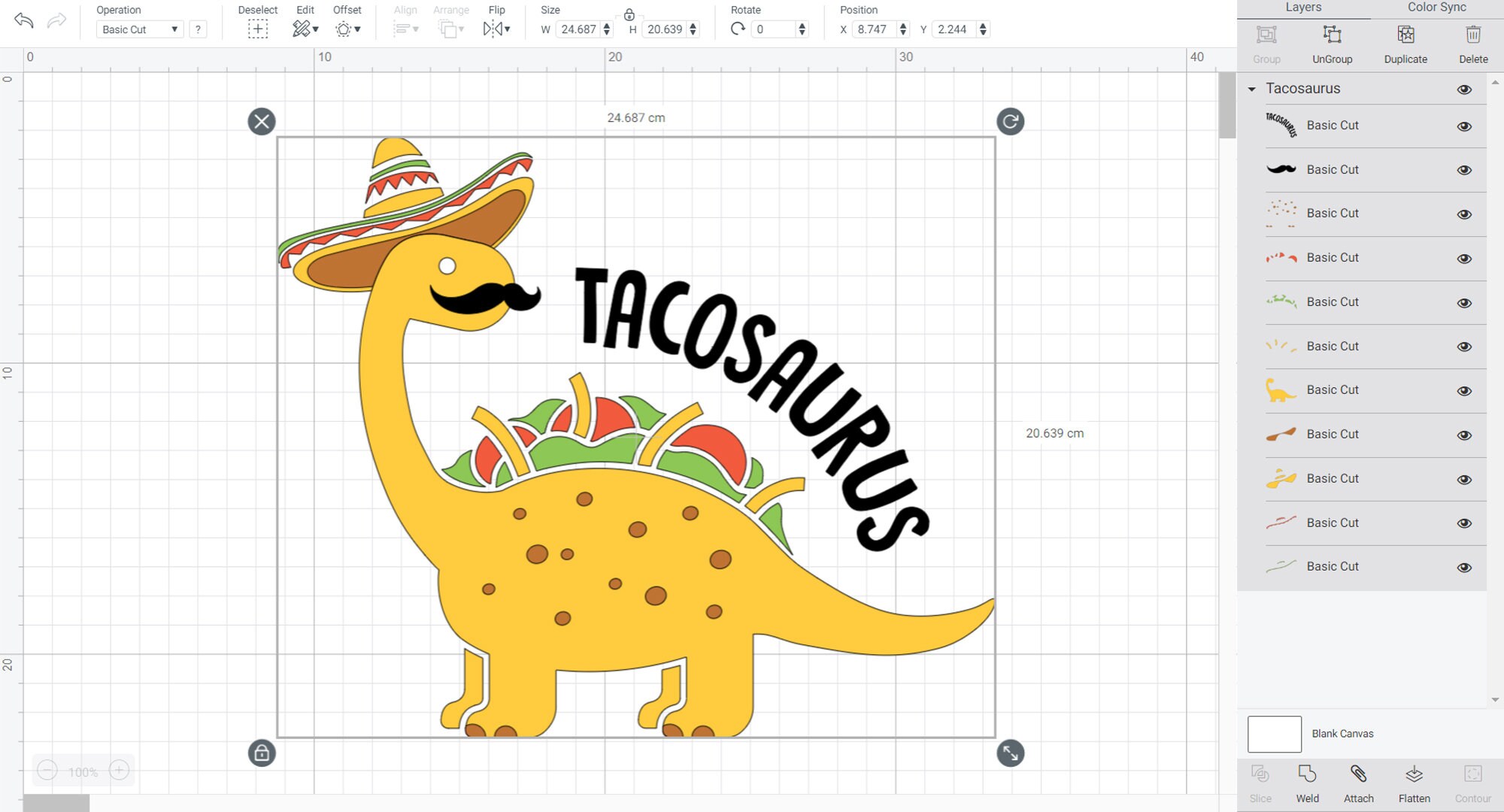Click the Attach icon
The width and height of the screenshot is (1504, 812).
point(1358,780)
